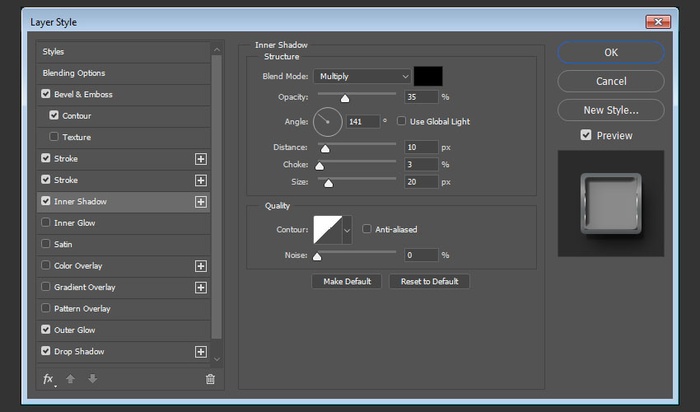Enable the Use Global Light checkbox

click(402, 122)
